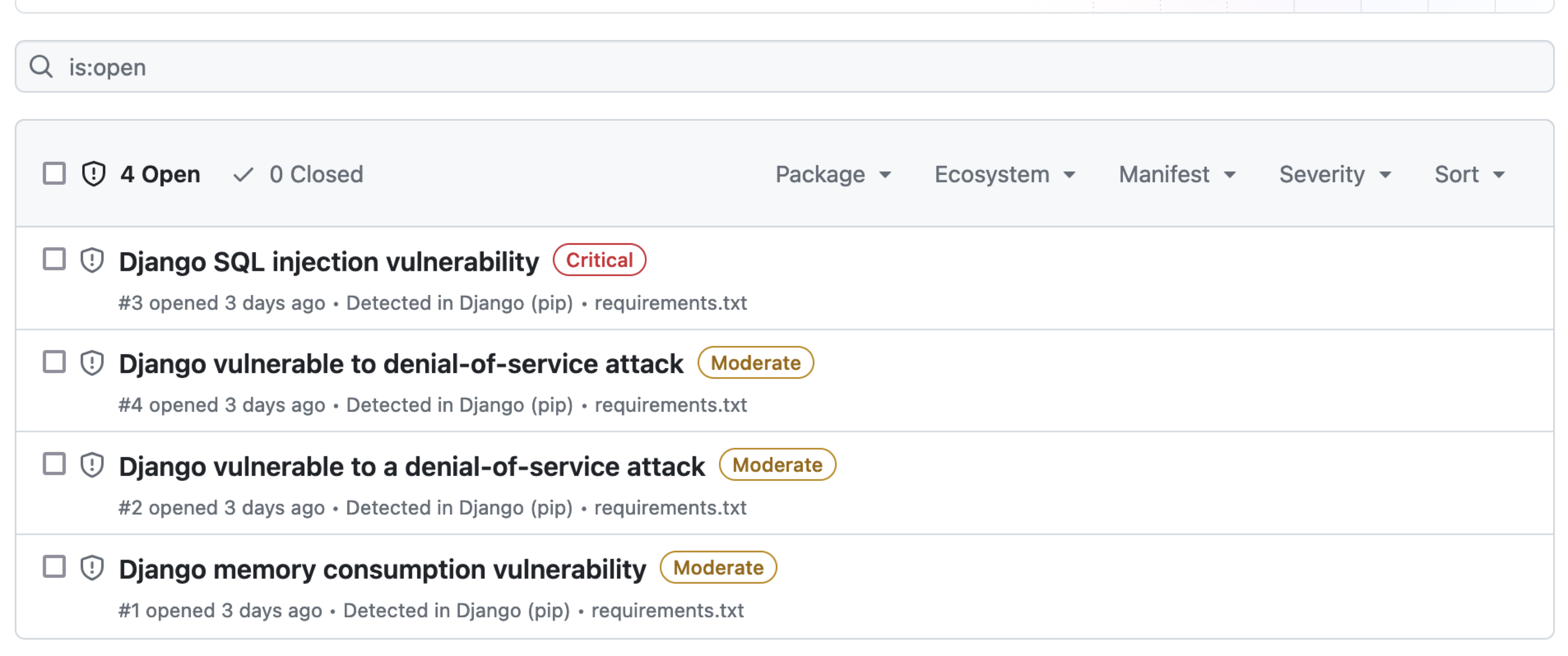Select the Django SQL injection alert checkbox
Viewport: 1568px width, 656px height.
(54, 259)
